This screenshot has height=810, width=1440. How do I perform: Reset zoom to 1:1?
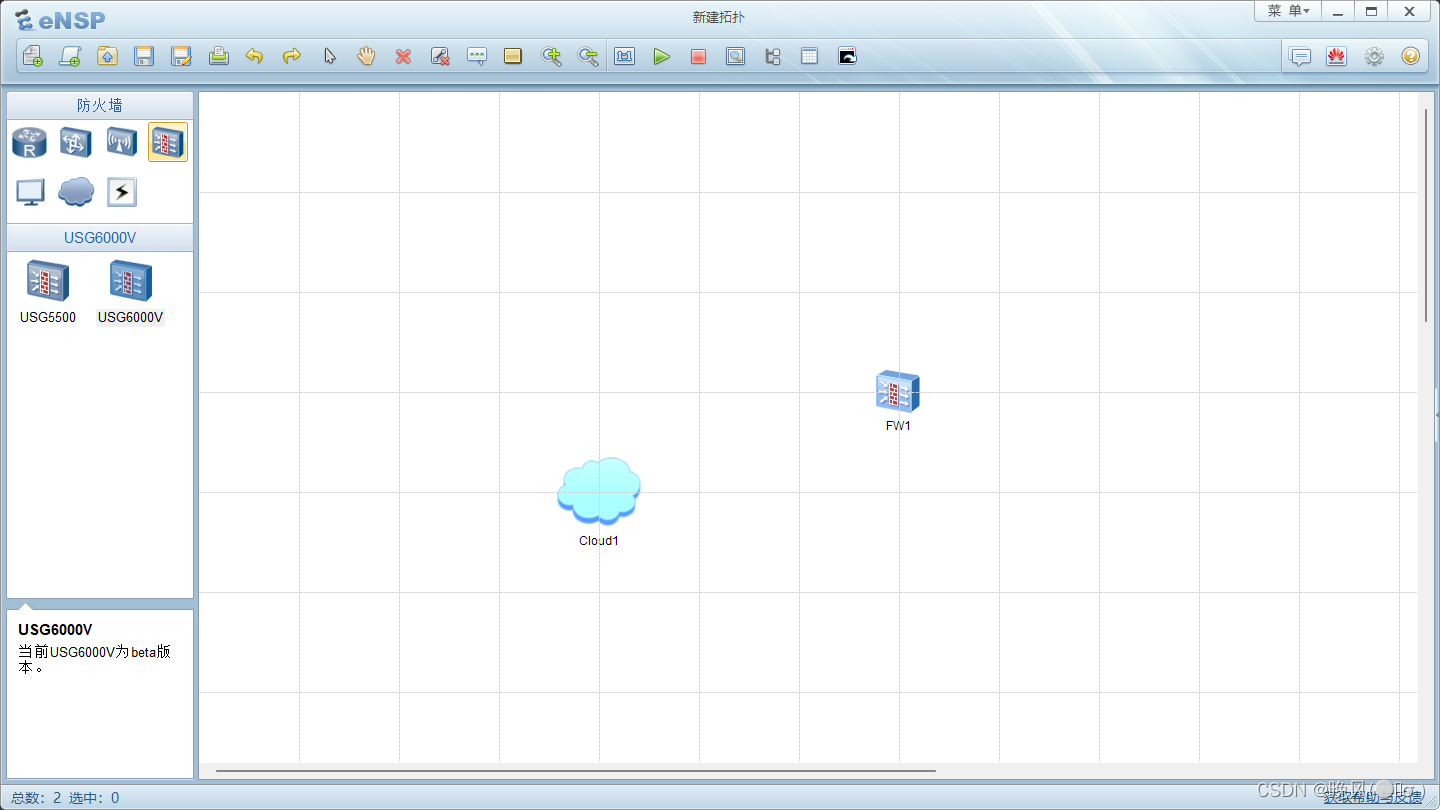(625, 56)
